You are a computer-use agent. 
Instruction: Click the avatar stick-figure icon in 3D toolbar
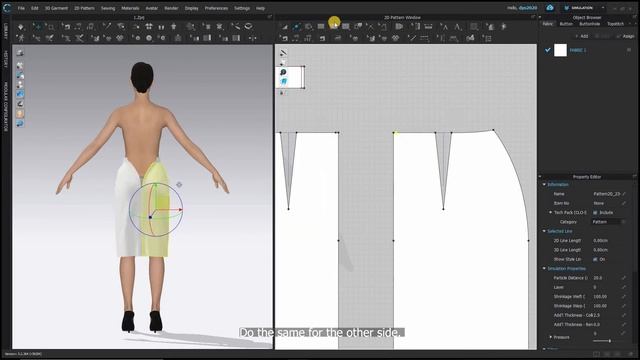point(20,38)
